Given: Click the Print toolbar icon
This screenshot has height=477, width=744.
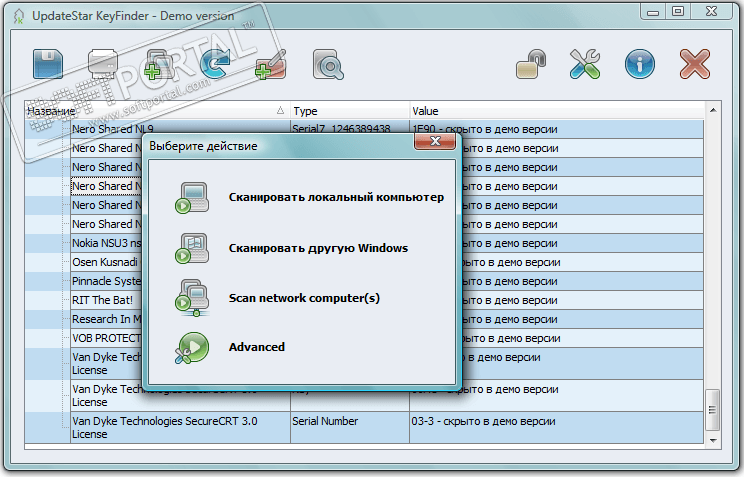Looking at the screenshot, I should pos(102,64).
